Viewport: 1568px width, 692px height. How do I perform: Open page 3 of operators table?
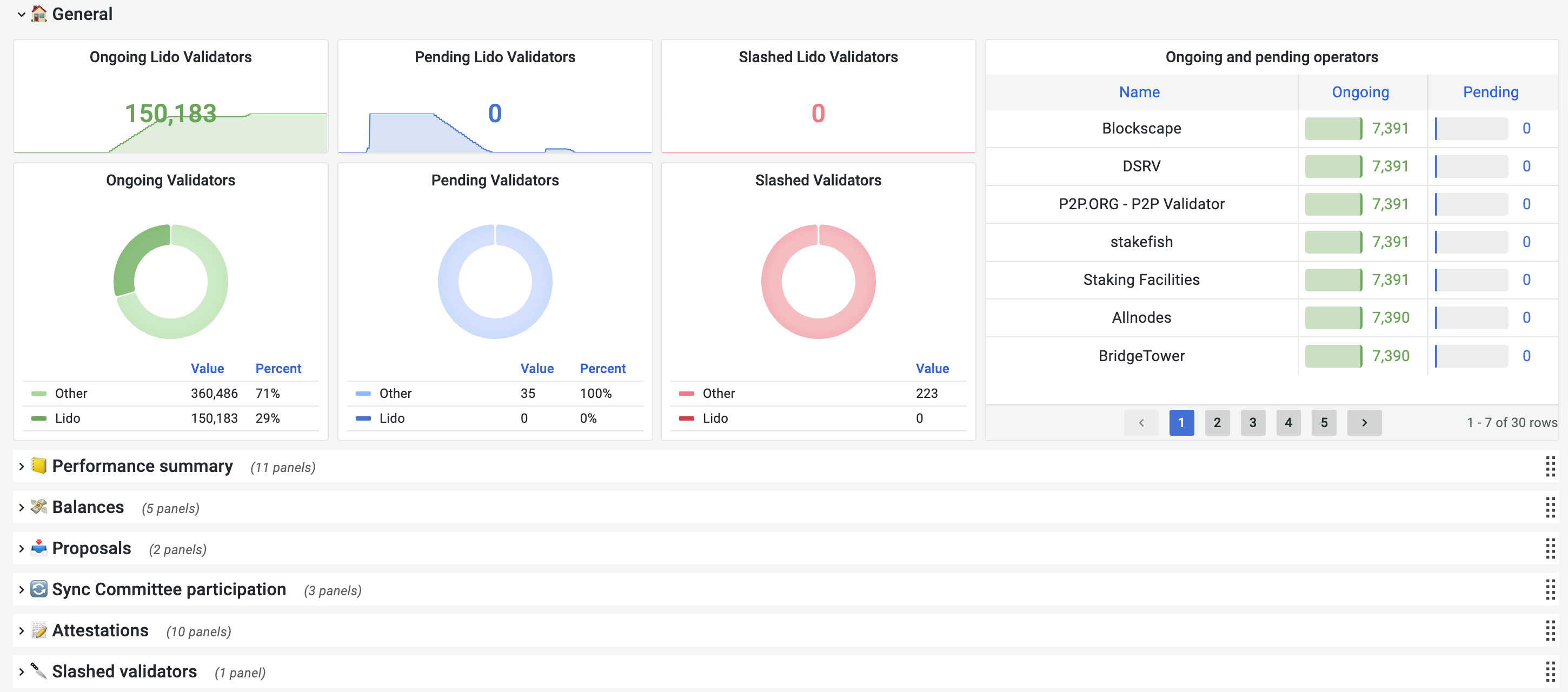coord(1252,422)
